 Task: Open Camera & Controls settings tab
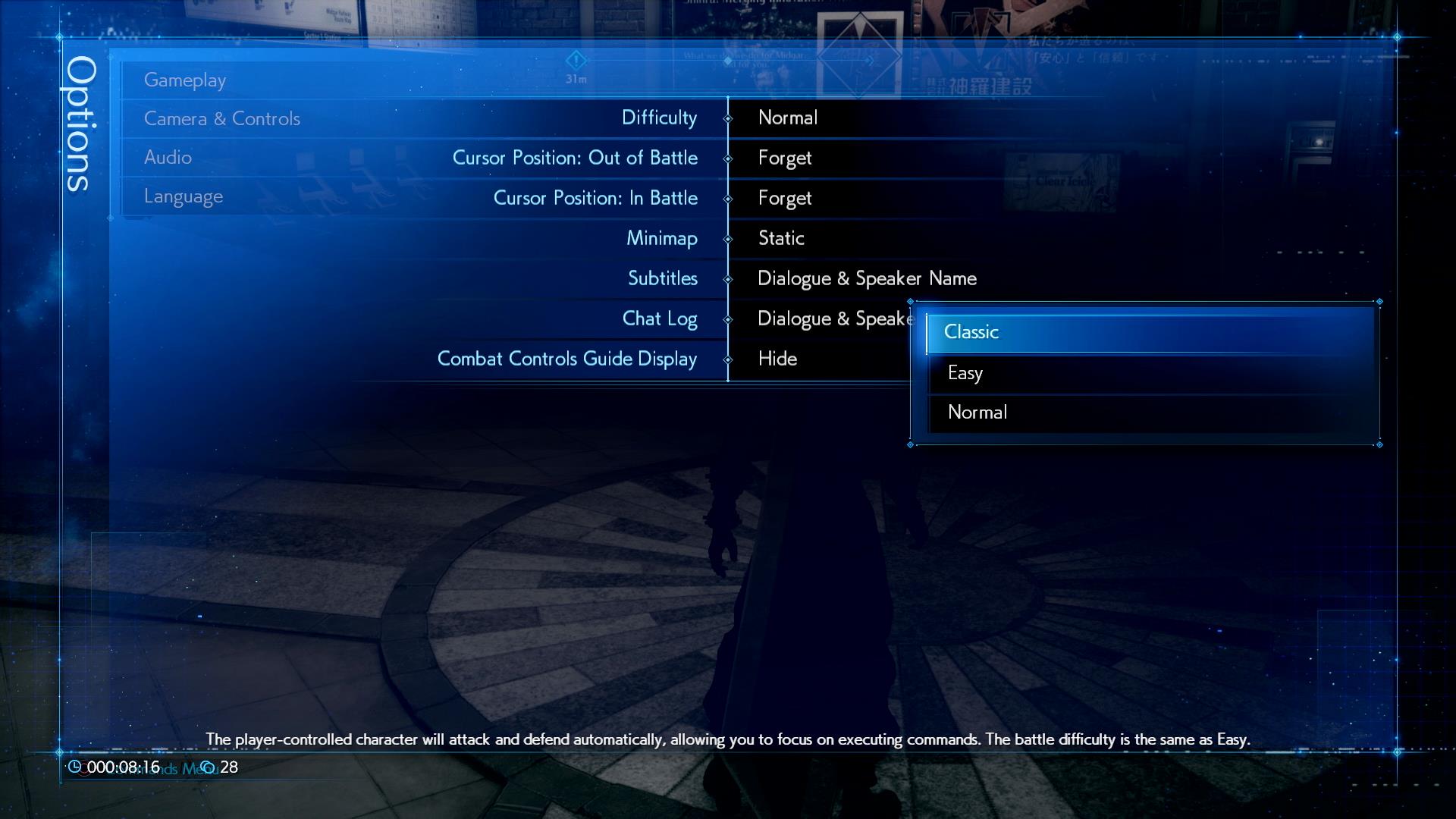pos(222,118)
